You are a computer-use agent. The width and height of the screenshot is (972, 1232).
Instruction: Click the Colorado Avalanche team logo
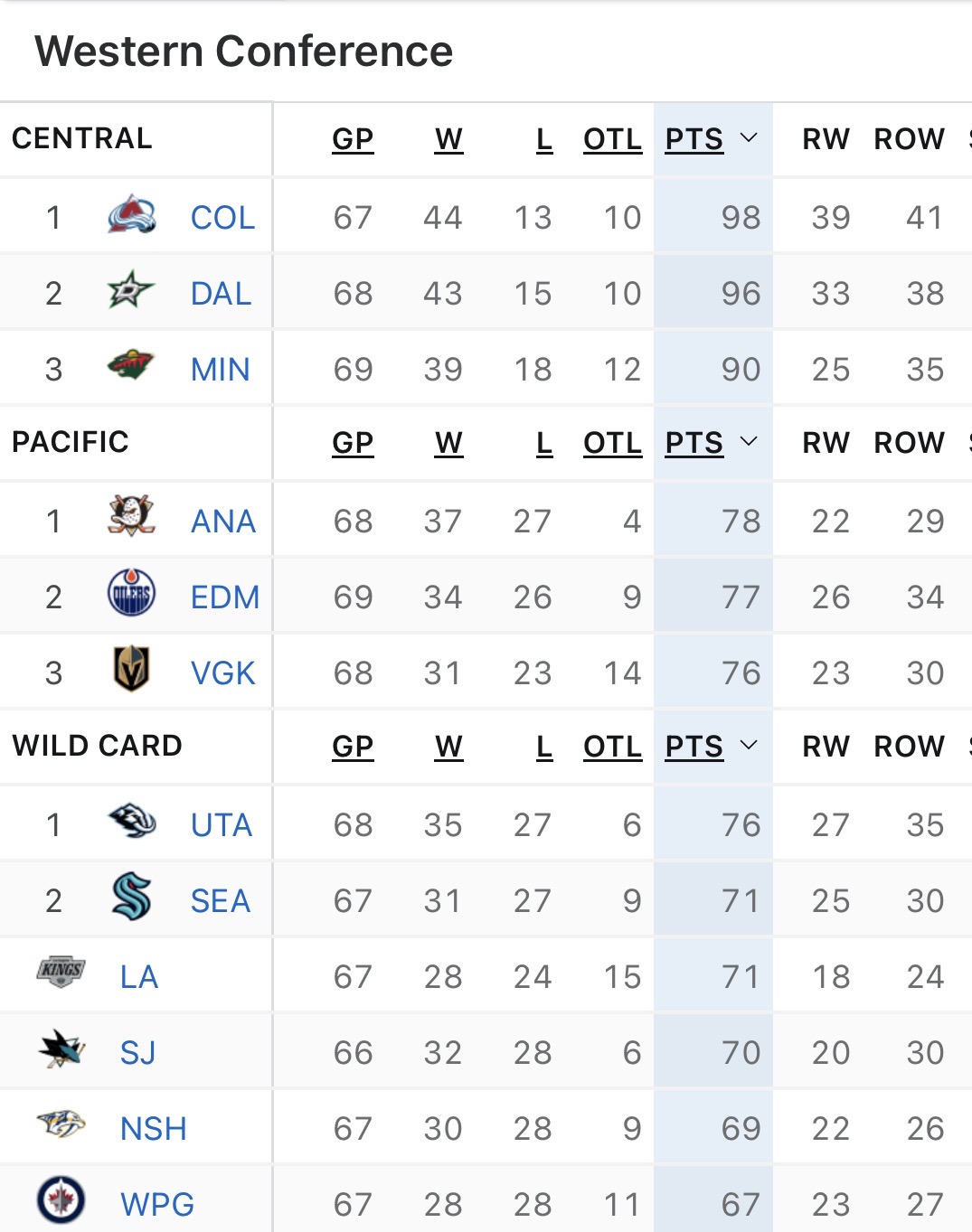point(131,216)
